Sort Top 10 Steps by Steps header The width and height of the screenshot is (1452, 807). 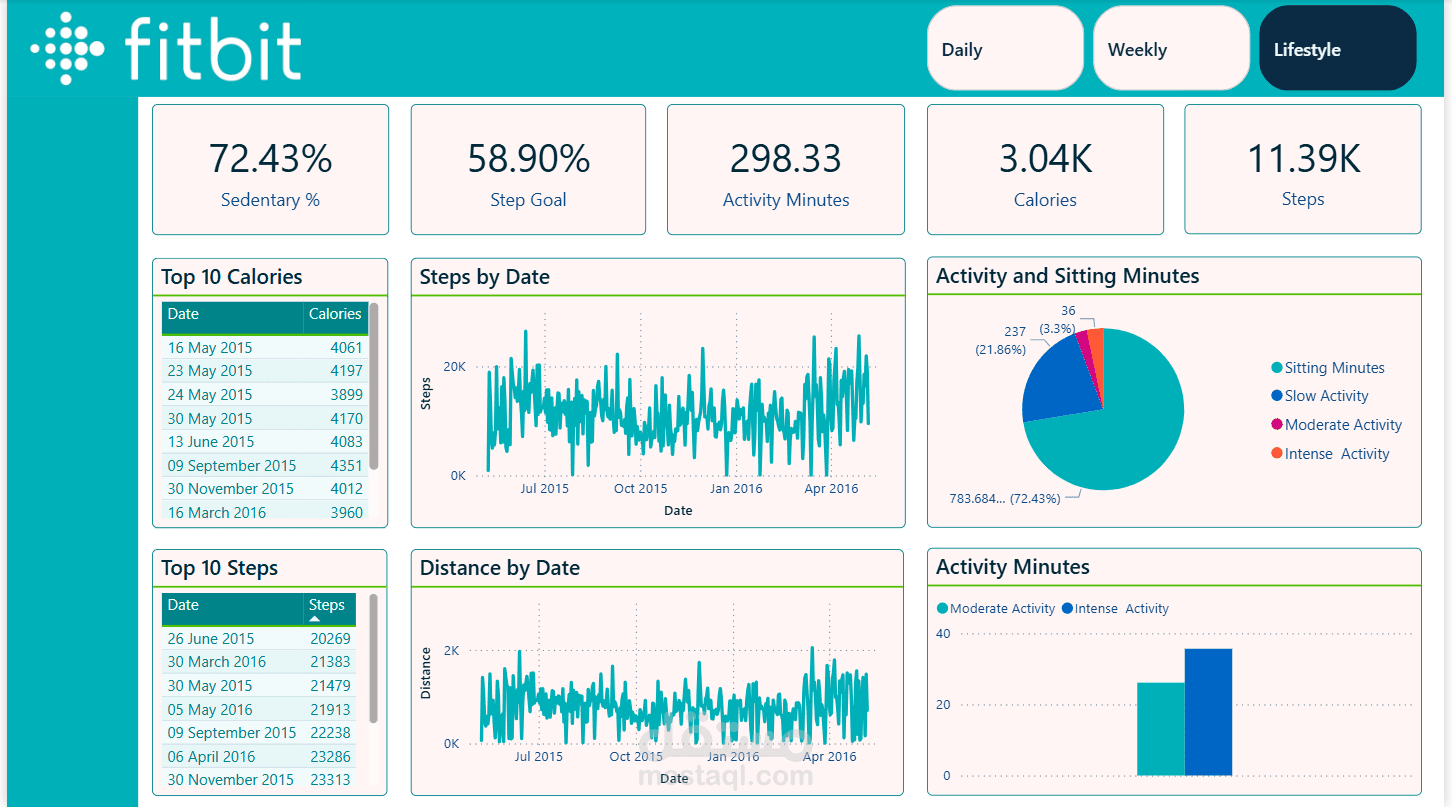point(329,608)
